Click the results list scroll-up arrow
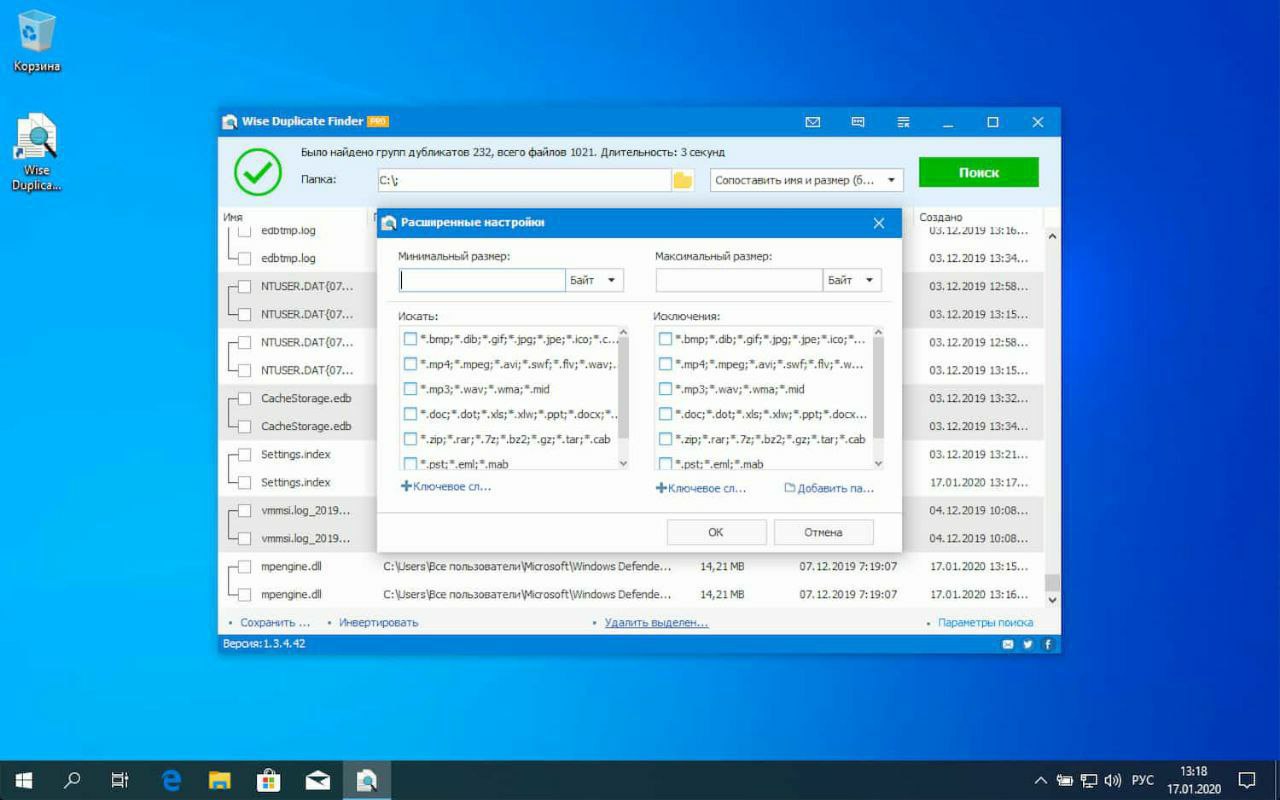 click(1052, 236)
